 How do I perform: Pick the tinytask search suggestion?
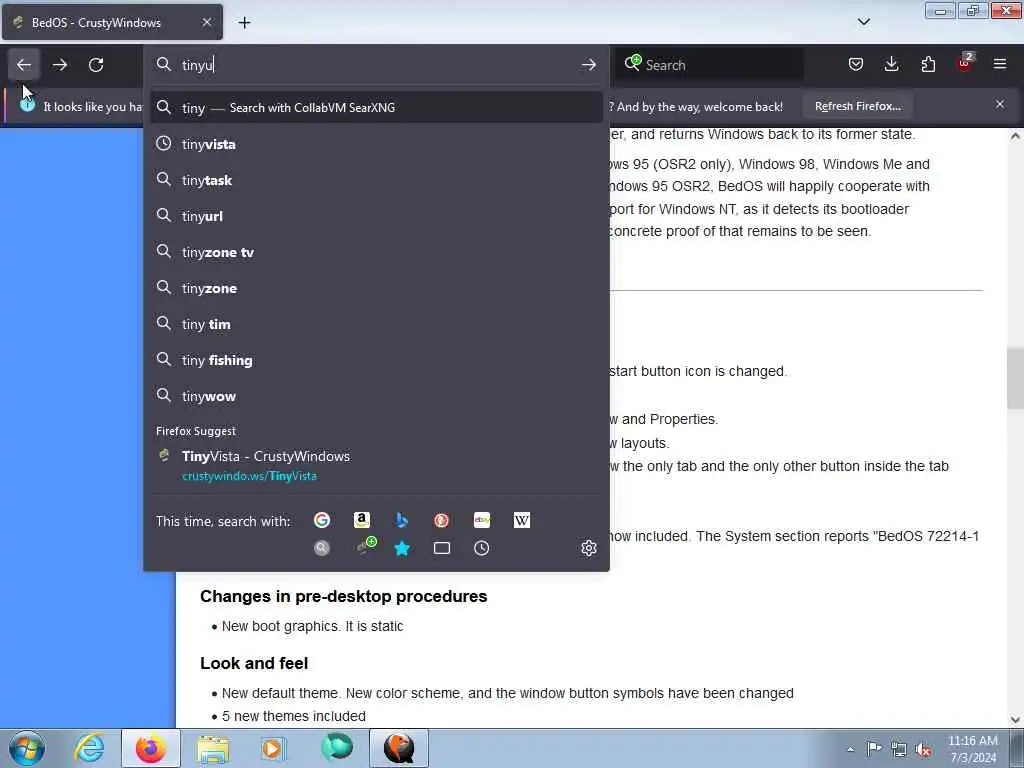point(376,180)
